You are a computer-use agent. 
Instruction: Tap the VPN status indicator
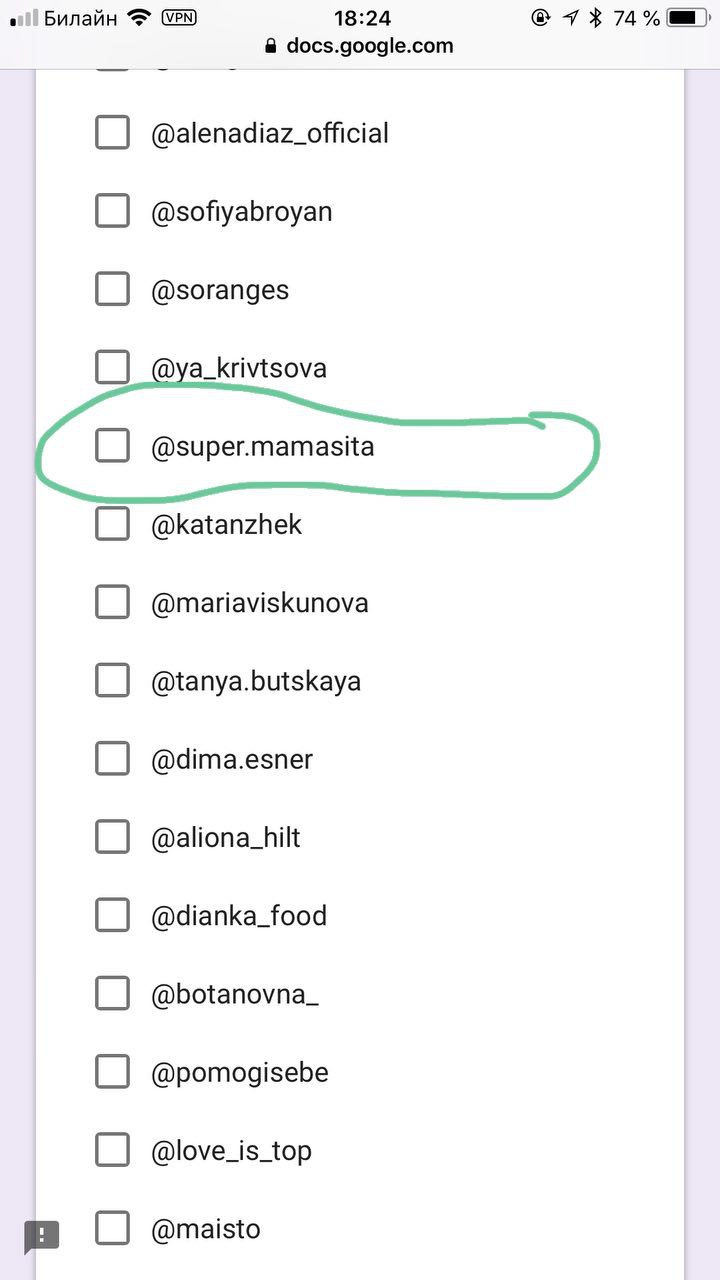178,17
